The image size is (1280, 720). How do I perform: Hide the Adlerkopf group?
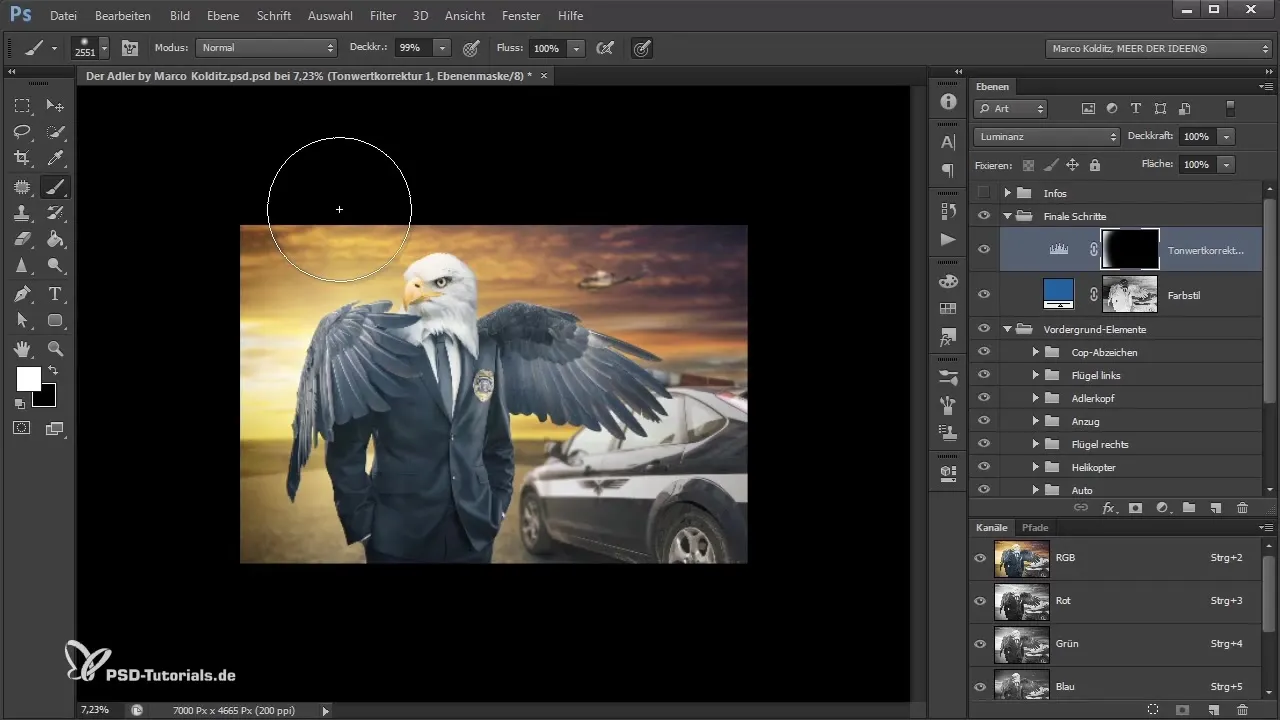point(984,398)
